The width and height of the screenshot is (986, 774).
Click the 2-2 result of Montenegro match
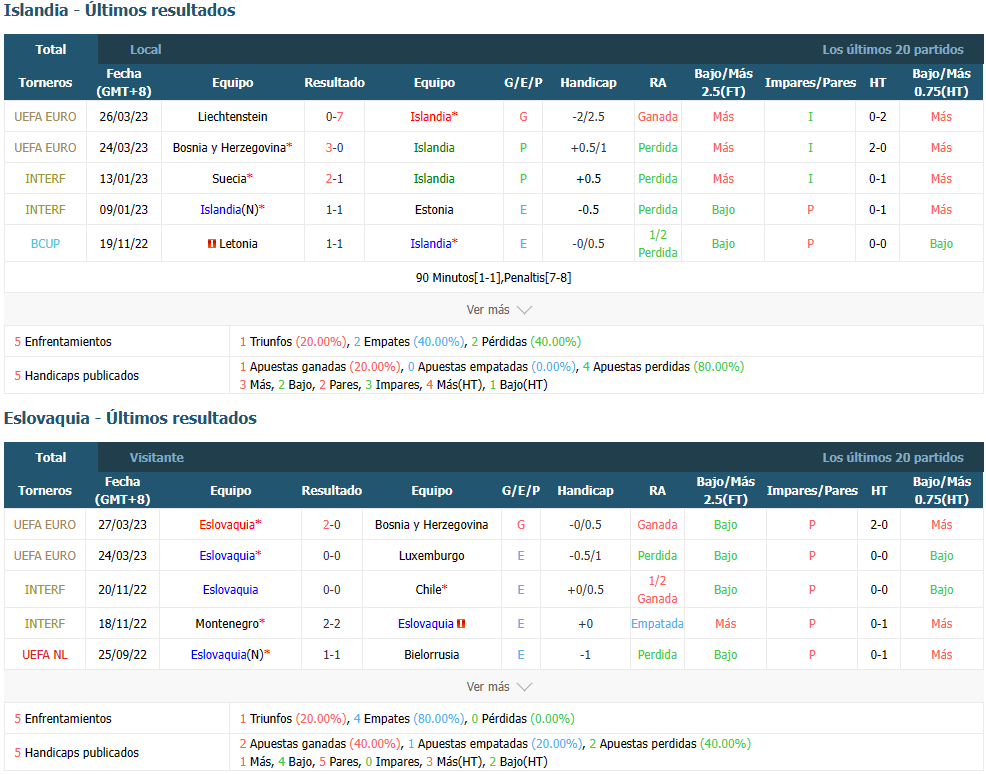click(x=331, y=623)
